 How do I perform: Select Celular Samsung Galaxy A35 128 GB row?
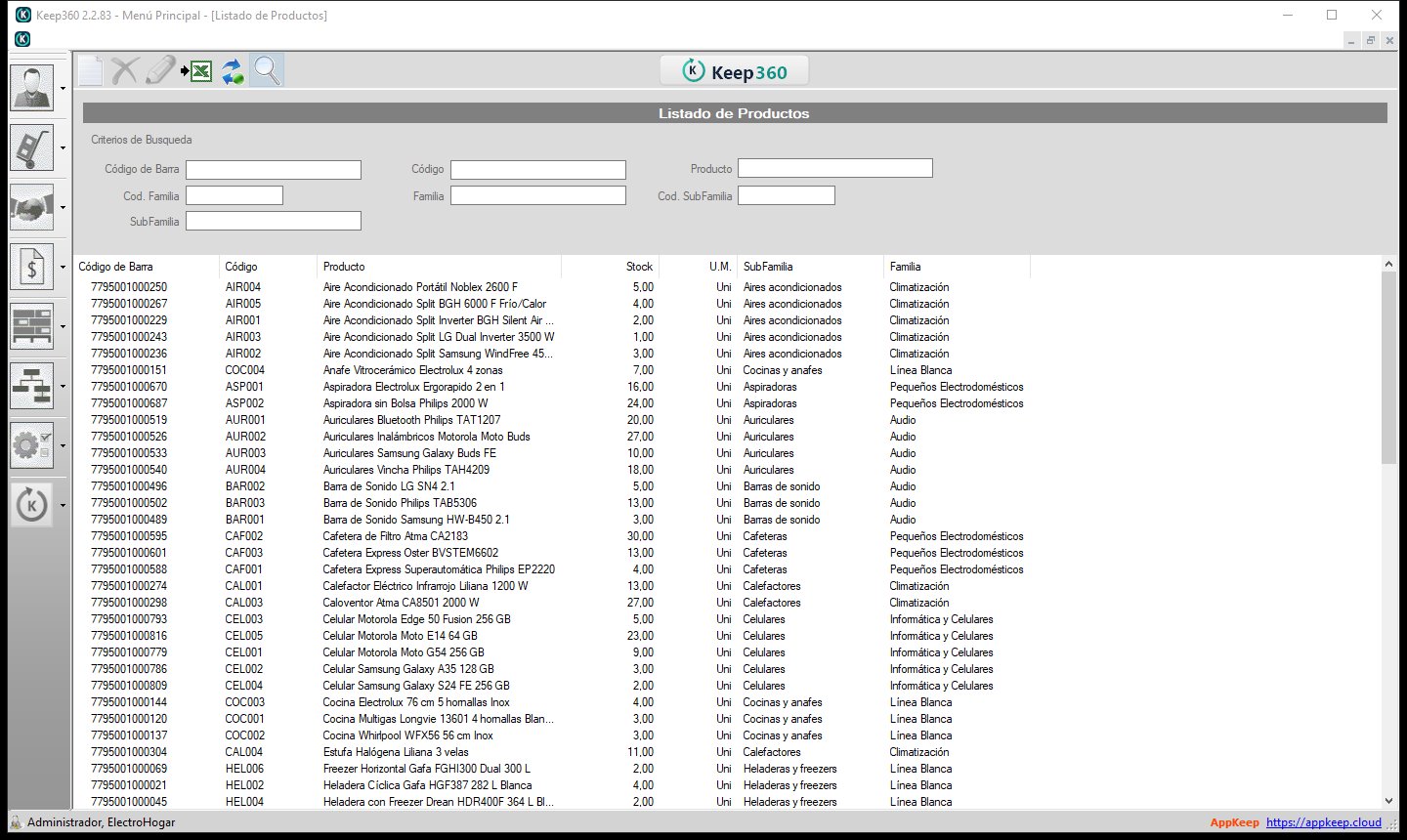552,669
